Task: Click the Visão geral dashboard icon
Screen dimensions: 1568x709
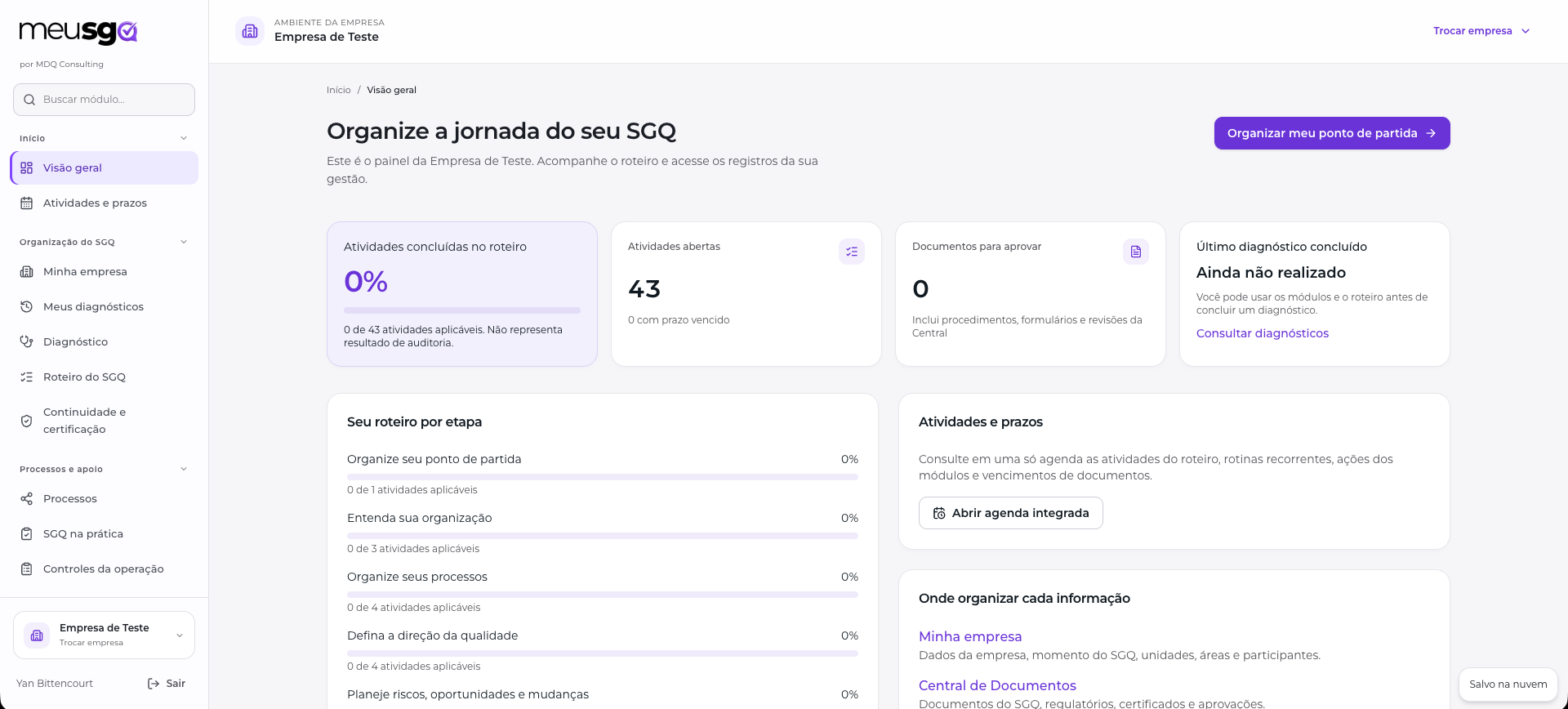Action: tap(27, 167)
